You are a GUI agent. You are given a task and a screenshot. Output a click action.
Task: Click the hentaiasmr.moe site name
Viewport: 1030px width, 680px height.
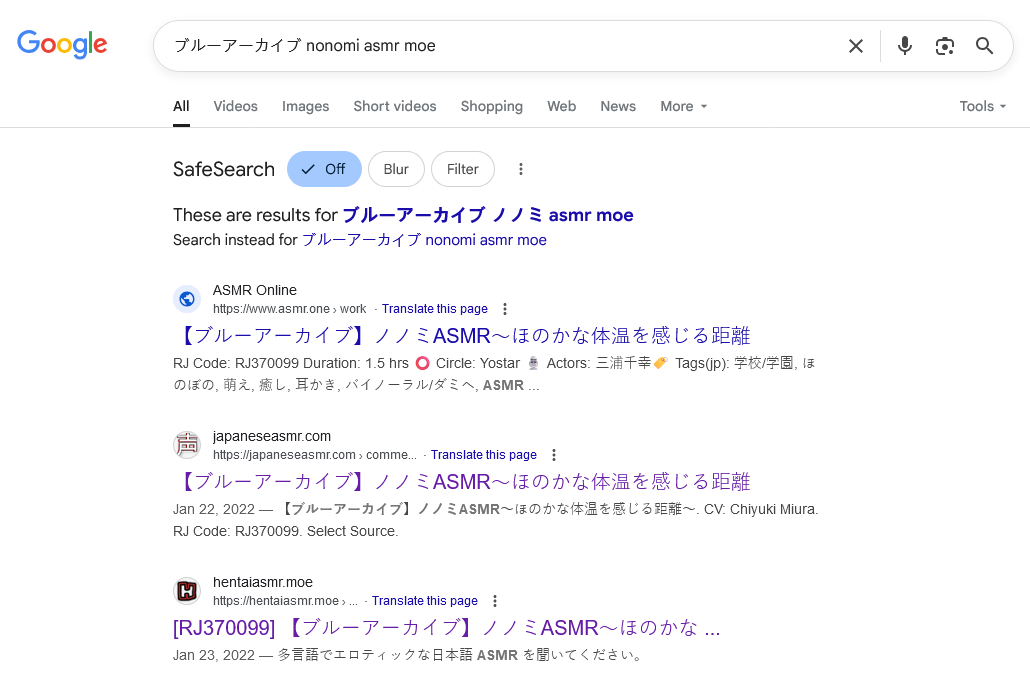click(263, 582)
